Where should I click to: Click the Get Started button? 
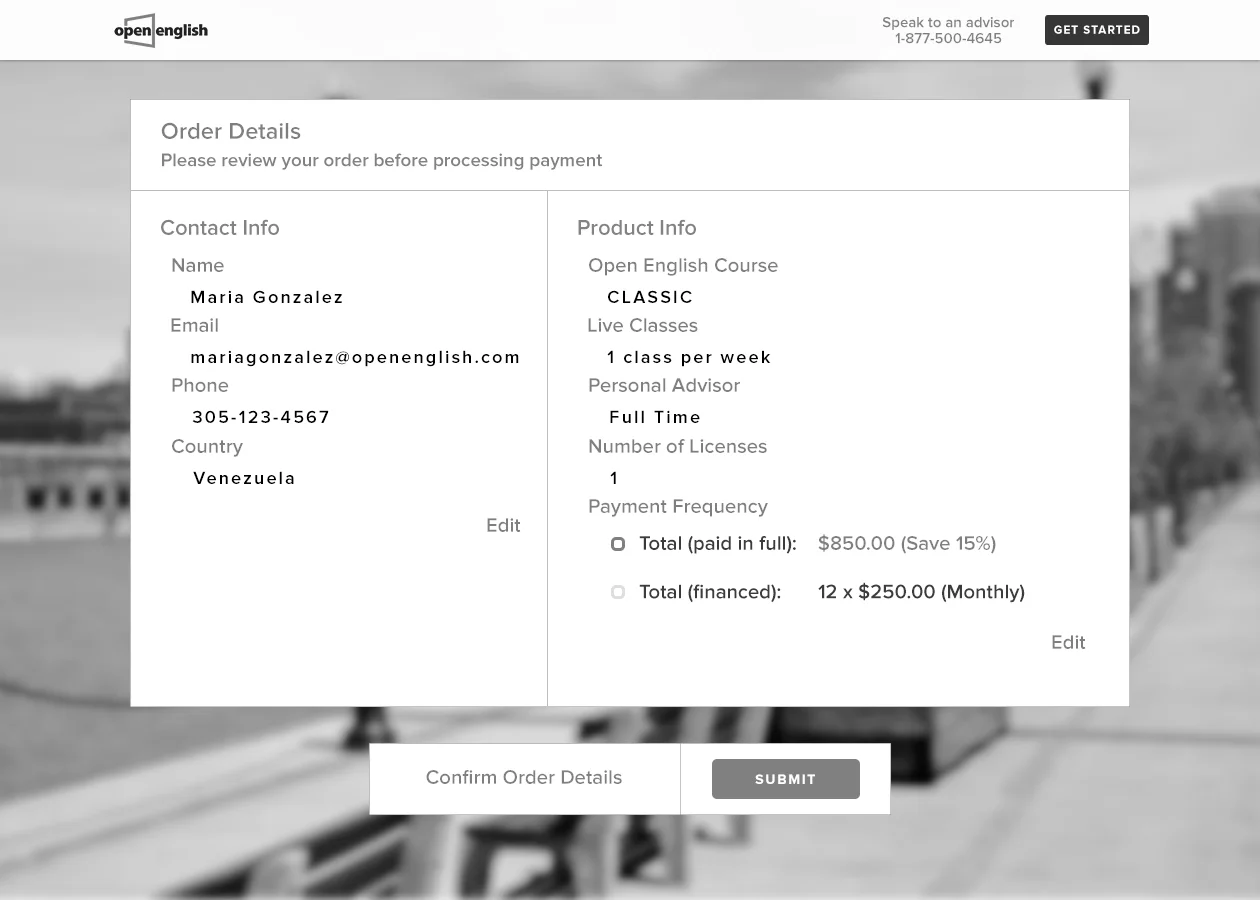(x=1097, y=30)
